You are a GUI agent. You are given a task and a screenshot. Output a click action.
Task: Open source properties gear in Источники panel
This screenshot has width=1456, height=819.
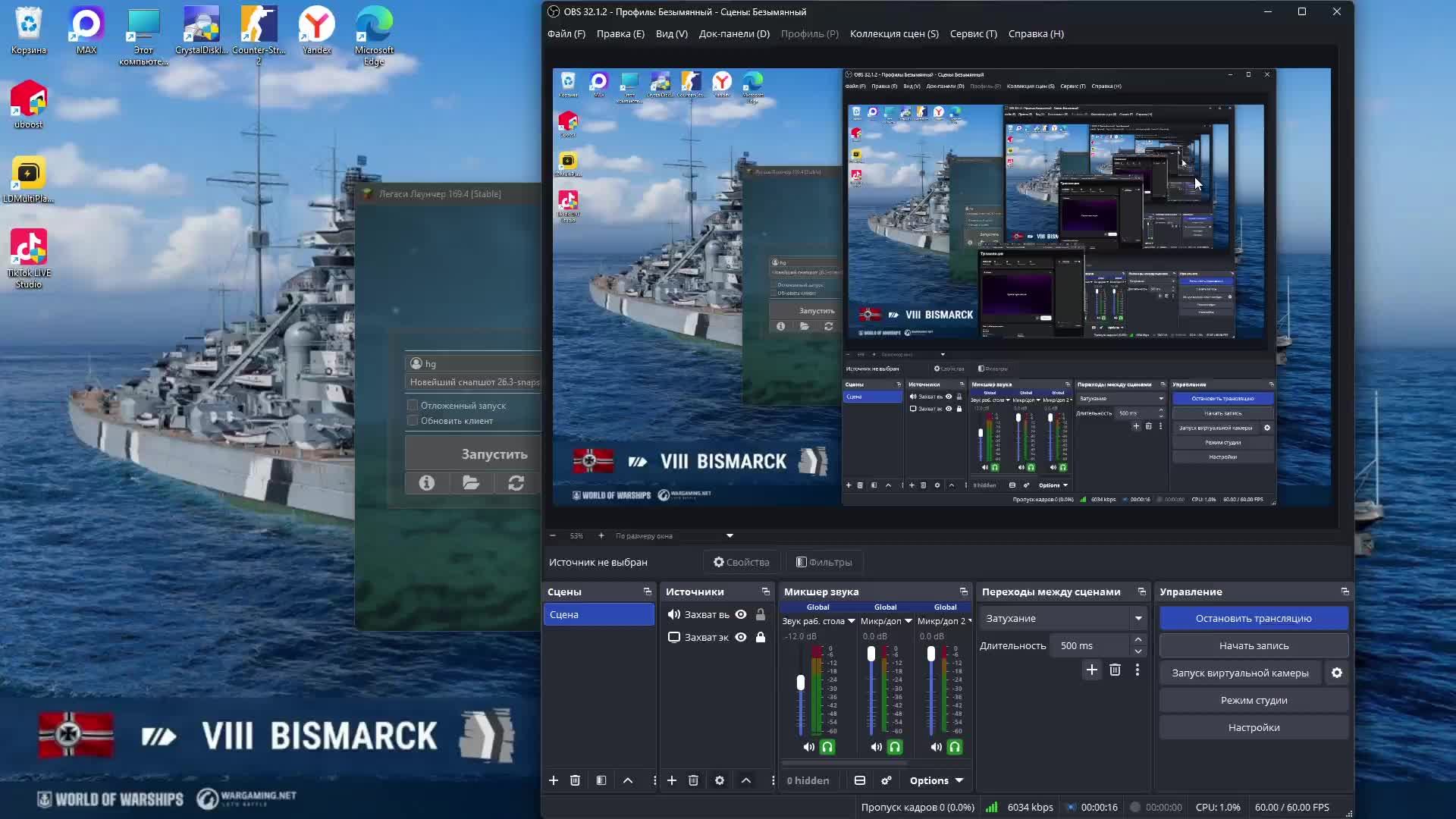click(x=720, y=780)
